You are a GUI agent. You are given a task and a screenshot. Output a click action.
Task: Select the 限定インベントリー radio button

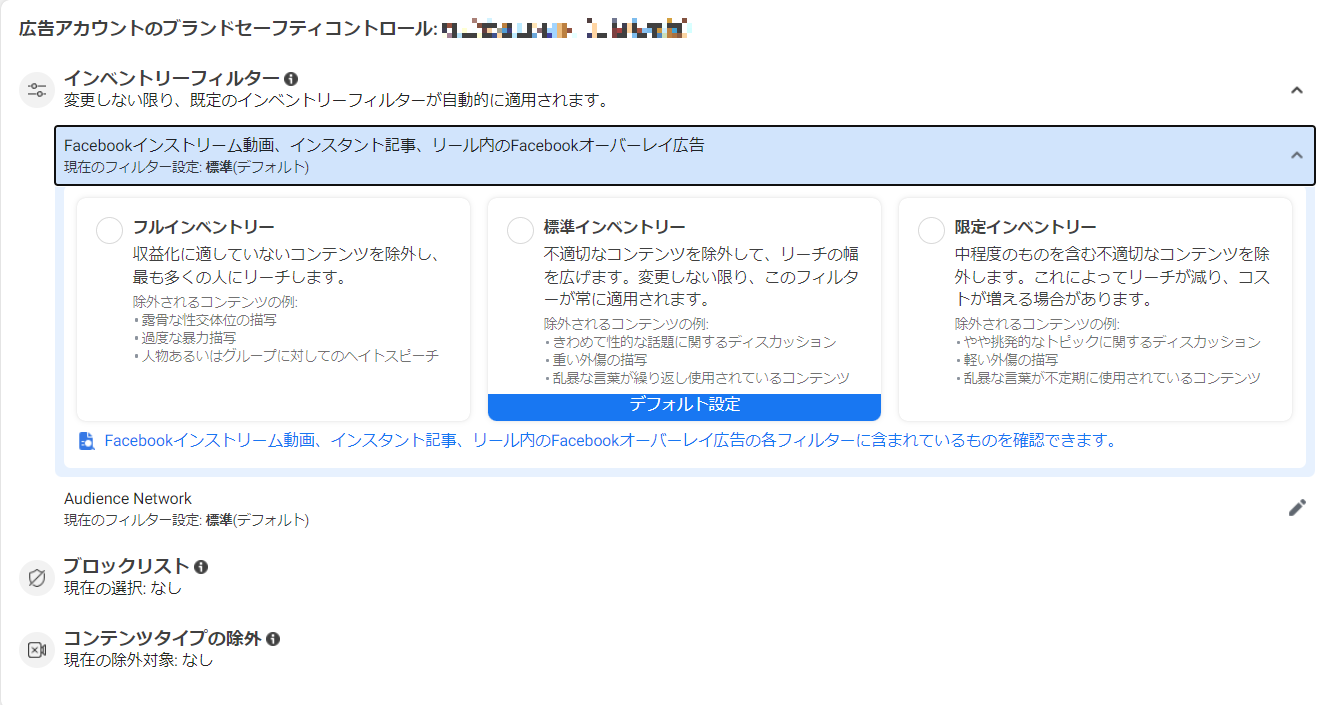(931, 230)
